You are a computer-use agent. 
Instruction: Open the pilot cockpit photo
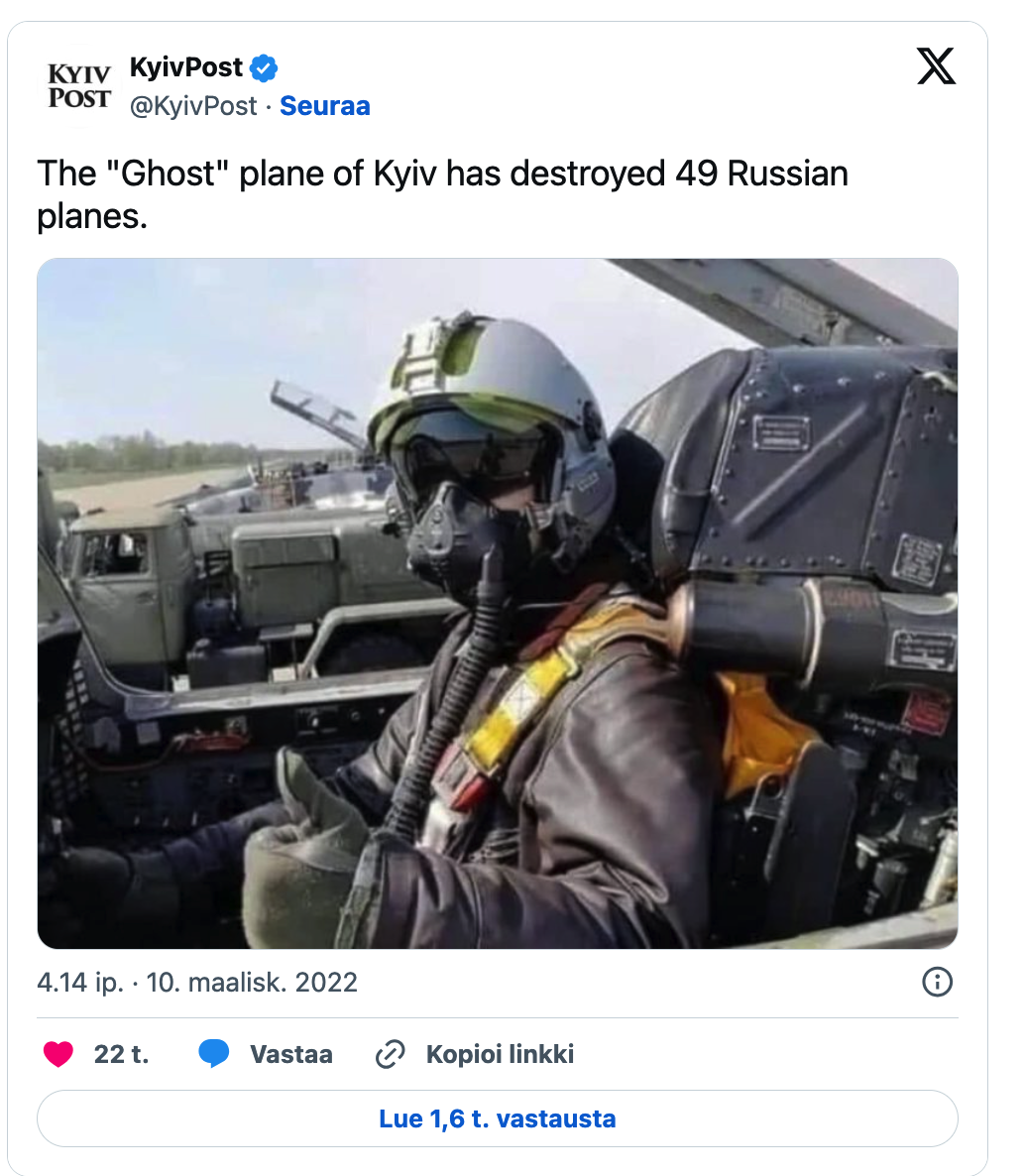[498, 604]
